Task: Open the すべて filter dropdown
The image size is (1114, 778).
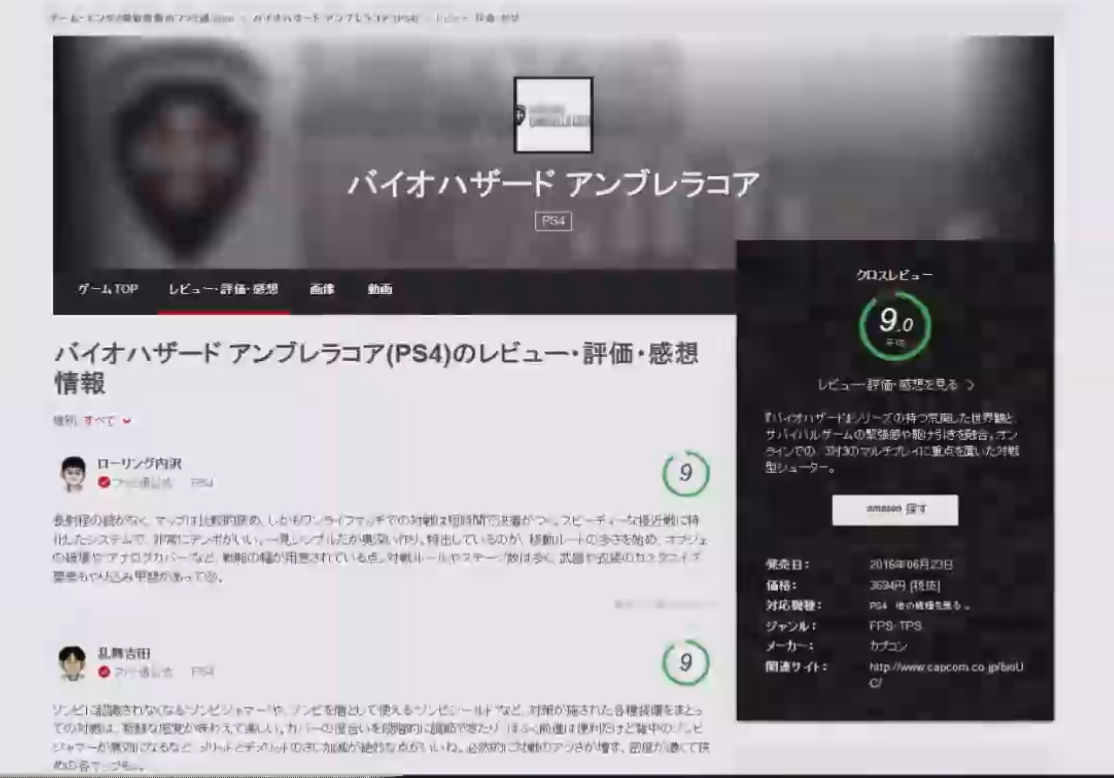Action: coord(107,421)
